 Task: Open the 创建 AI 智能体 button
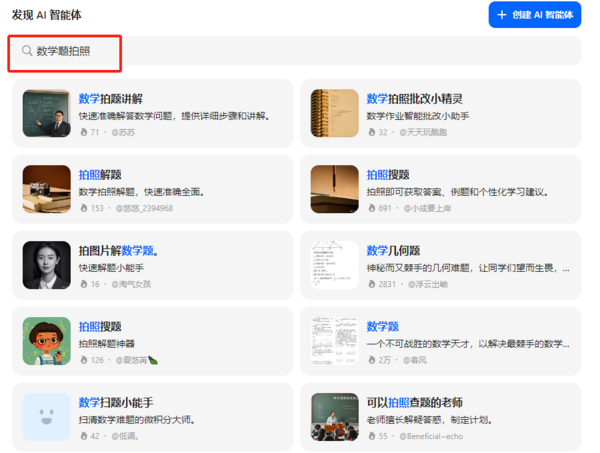[535, 15]
